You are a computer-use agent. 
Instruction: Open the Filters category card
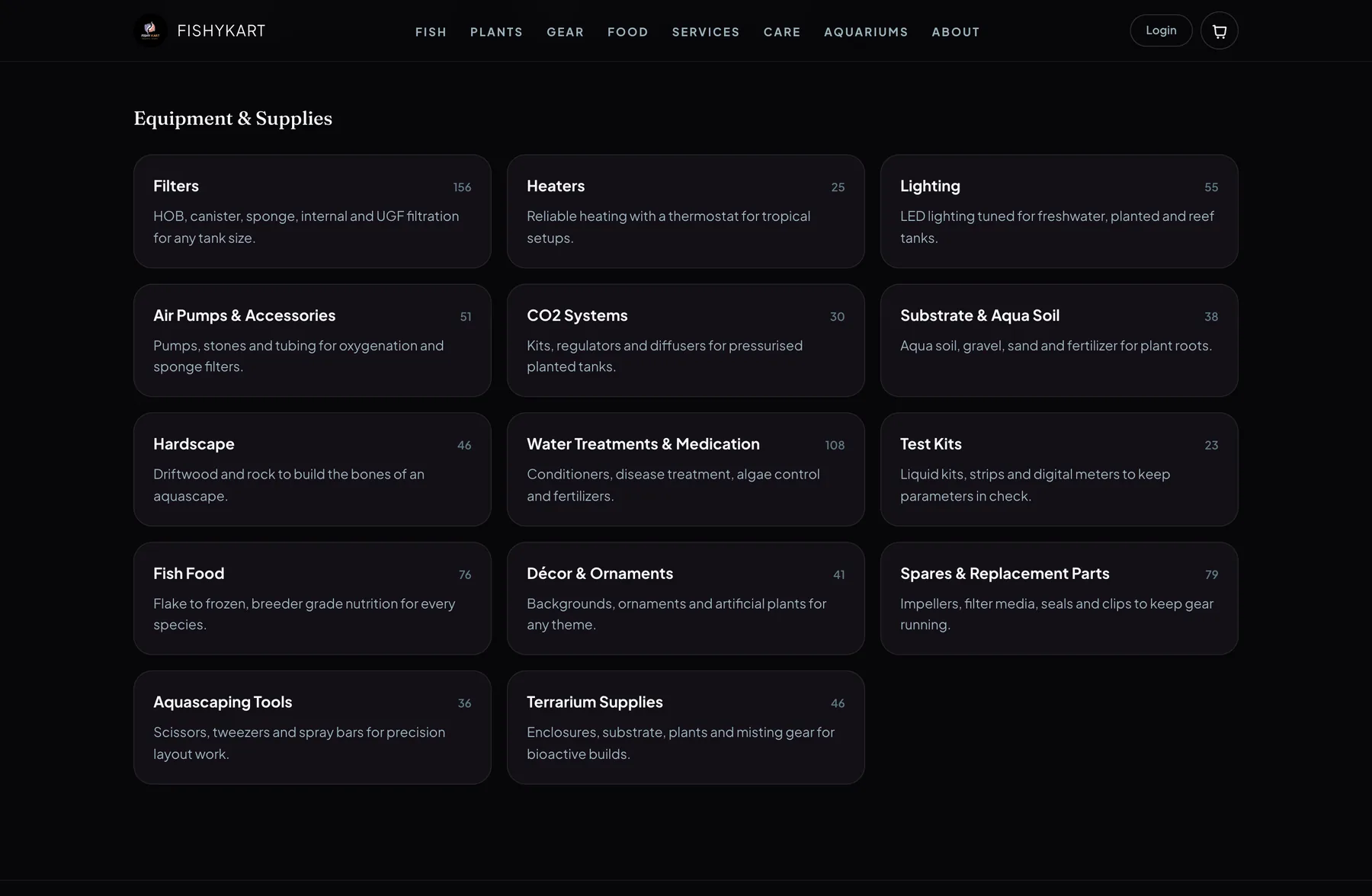[x=313, y=211]
